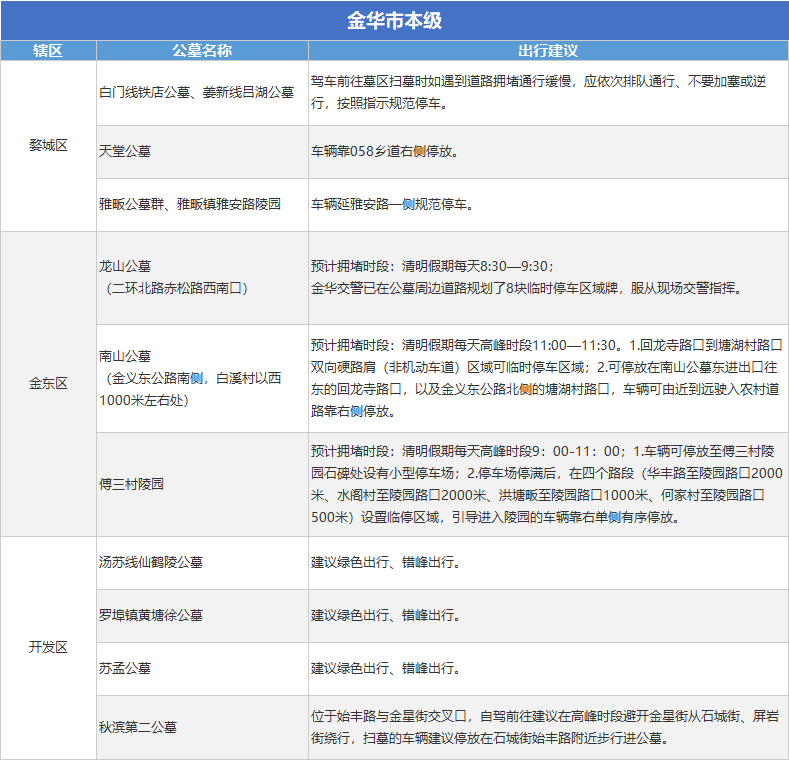
Task: Click 建议绿色出行 advice for 苏孟公墓
Action: pyautogui.click(x=386, y=668)
